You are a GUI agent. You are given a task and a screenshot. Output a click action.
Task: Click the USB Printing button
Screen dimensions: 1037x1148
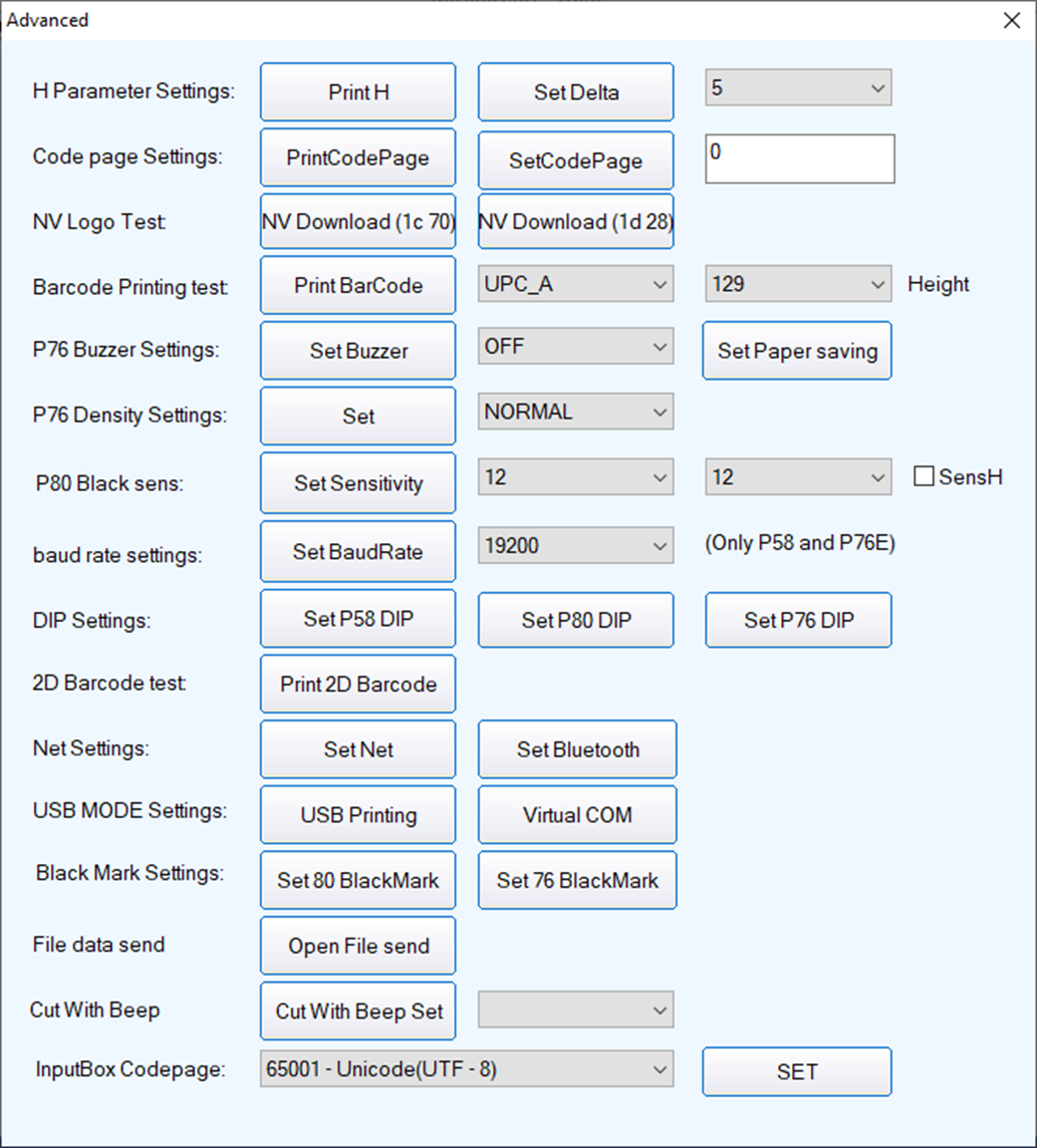(358, 815)
